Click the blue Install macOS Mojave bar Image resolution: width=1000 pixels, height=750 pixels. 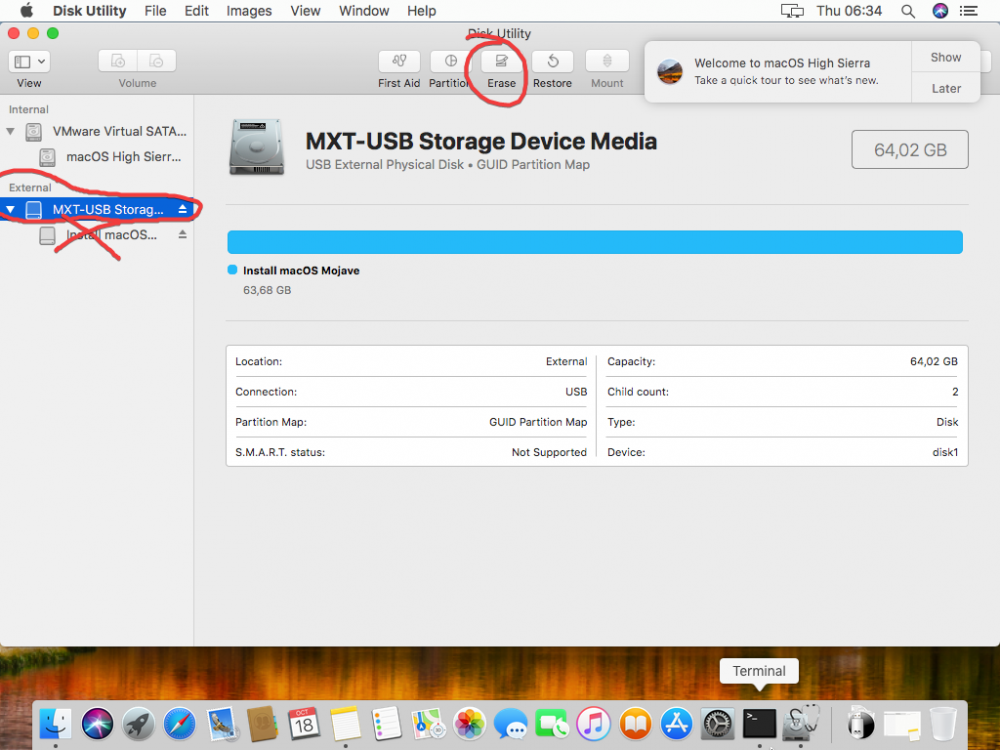click(595, 242)
